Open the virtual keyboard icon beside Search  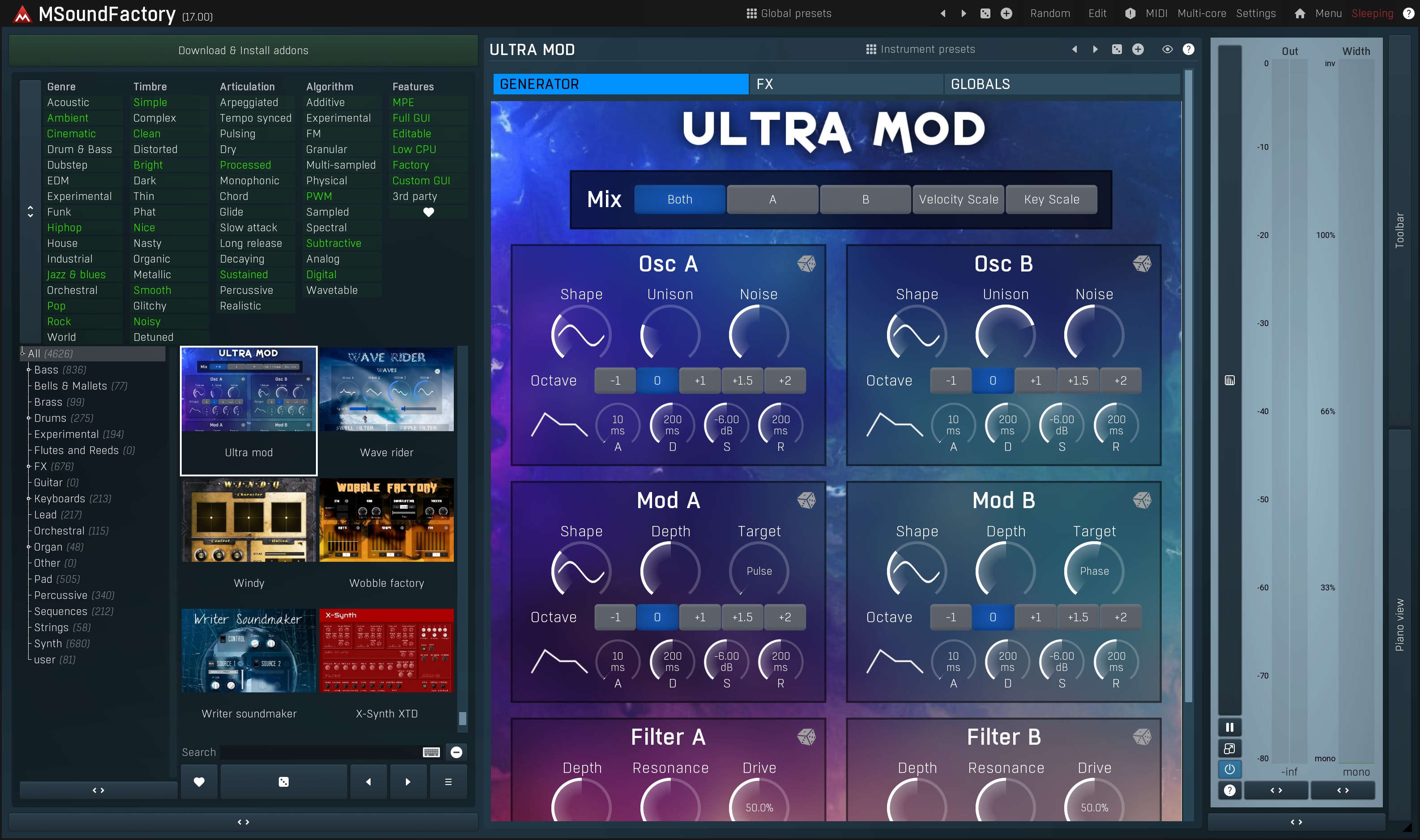[x=431, y=752]
